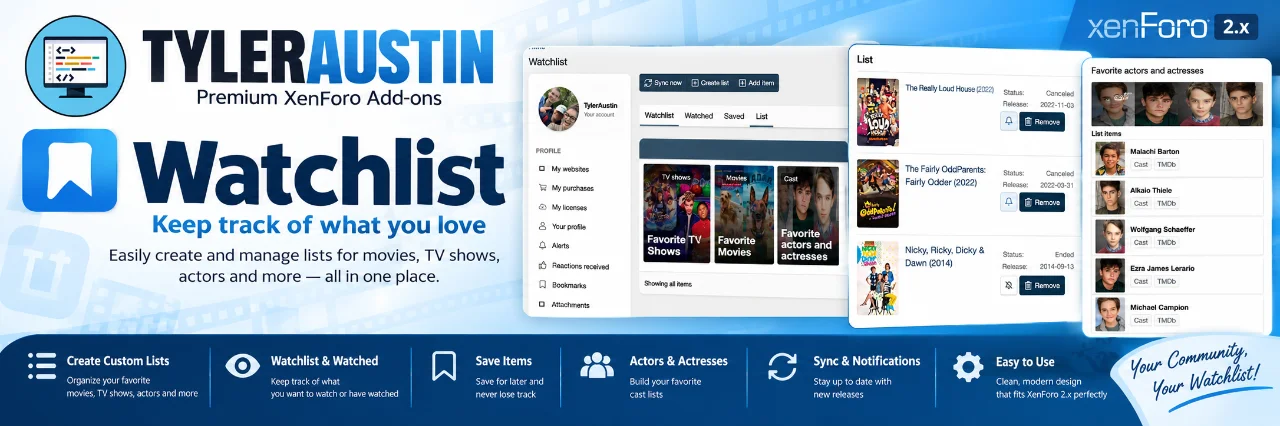Viewport: 1280px width, 426px height.
Task: Click the Reactions received thumbs-up icon
Action: point(542,266)
